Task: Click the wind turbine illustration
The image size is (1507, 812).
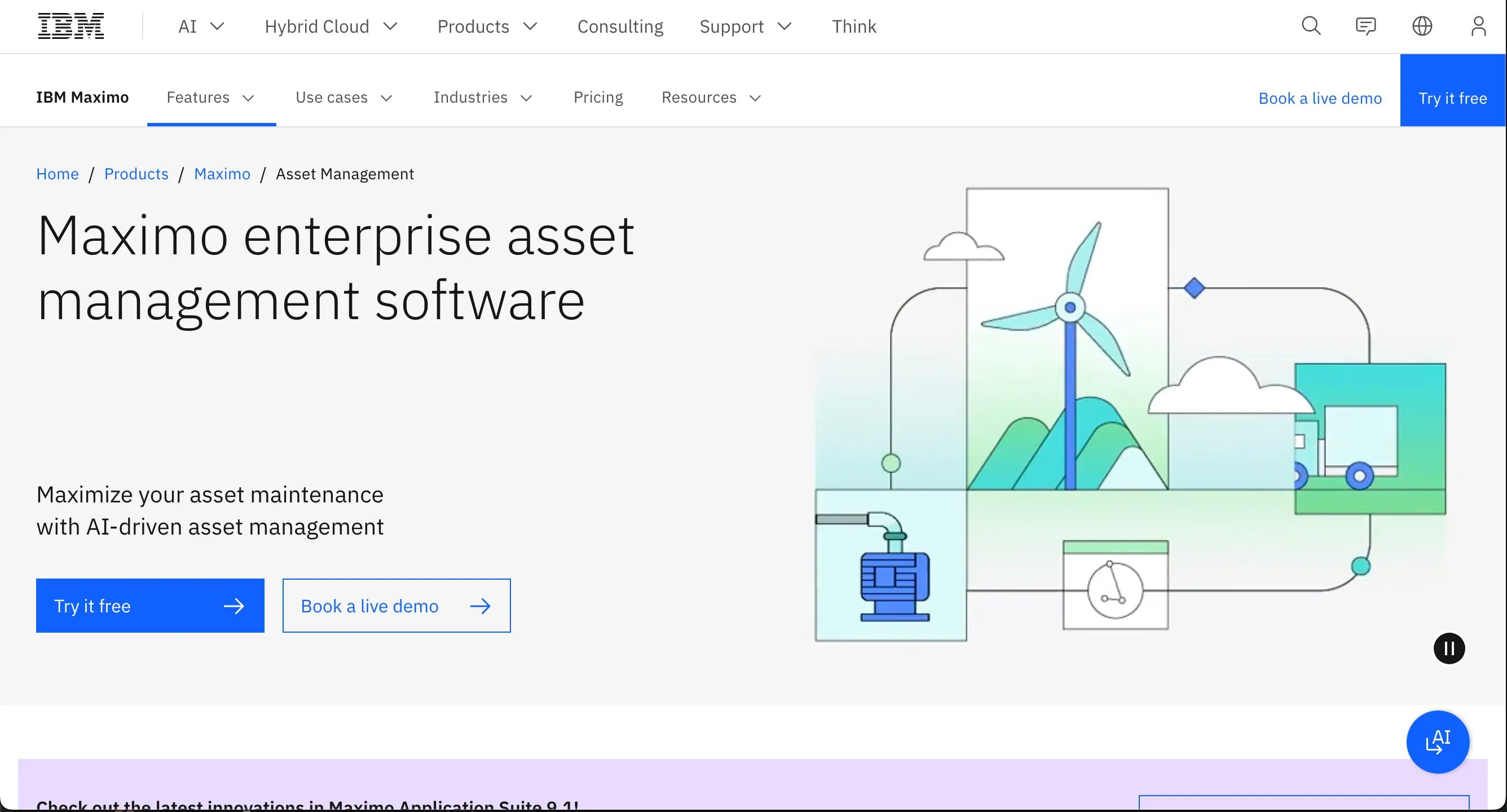Action: tap(1069, 328)
